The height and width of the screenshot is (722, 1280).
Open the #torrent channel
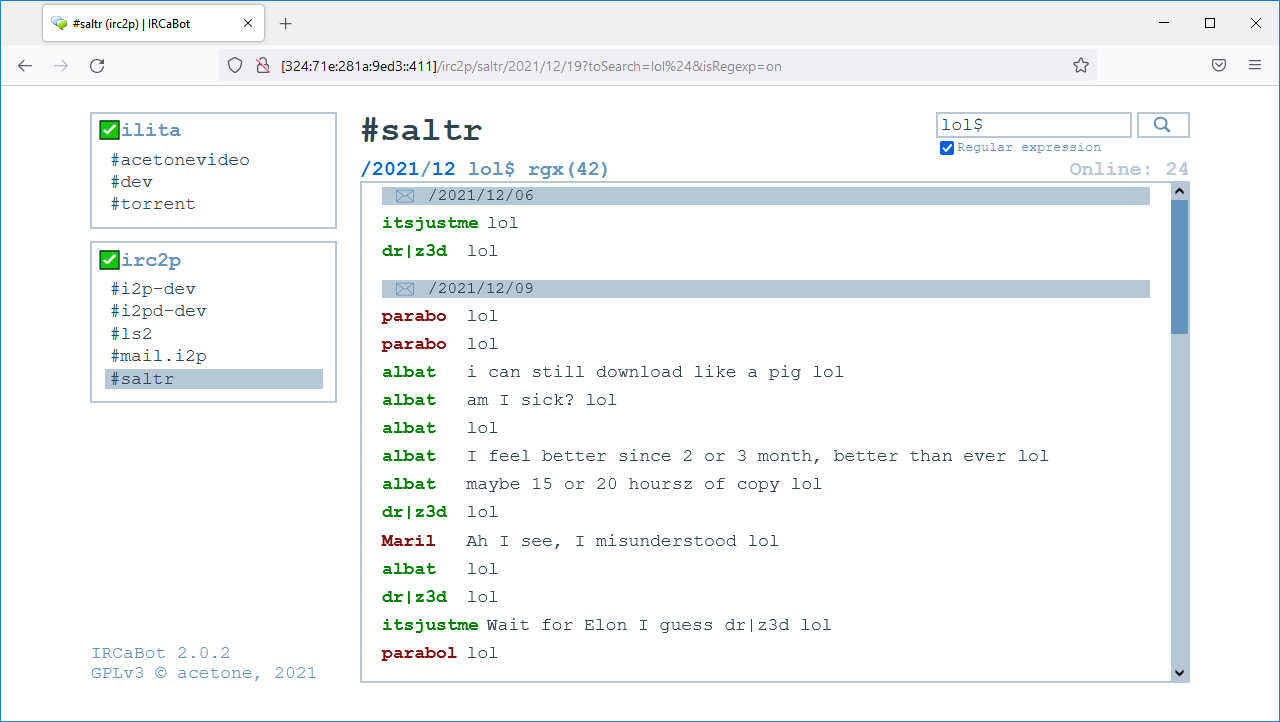pos(153,204)
